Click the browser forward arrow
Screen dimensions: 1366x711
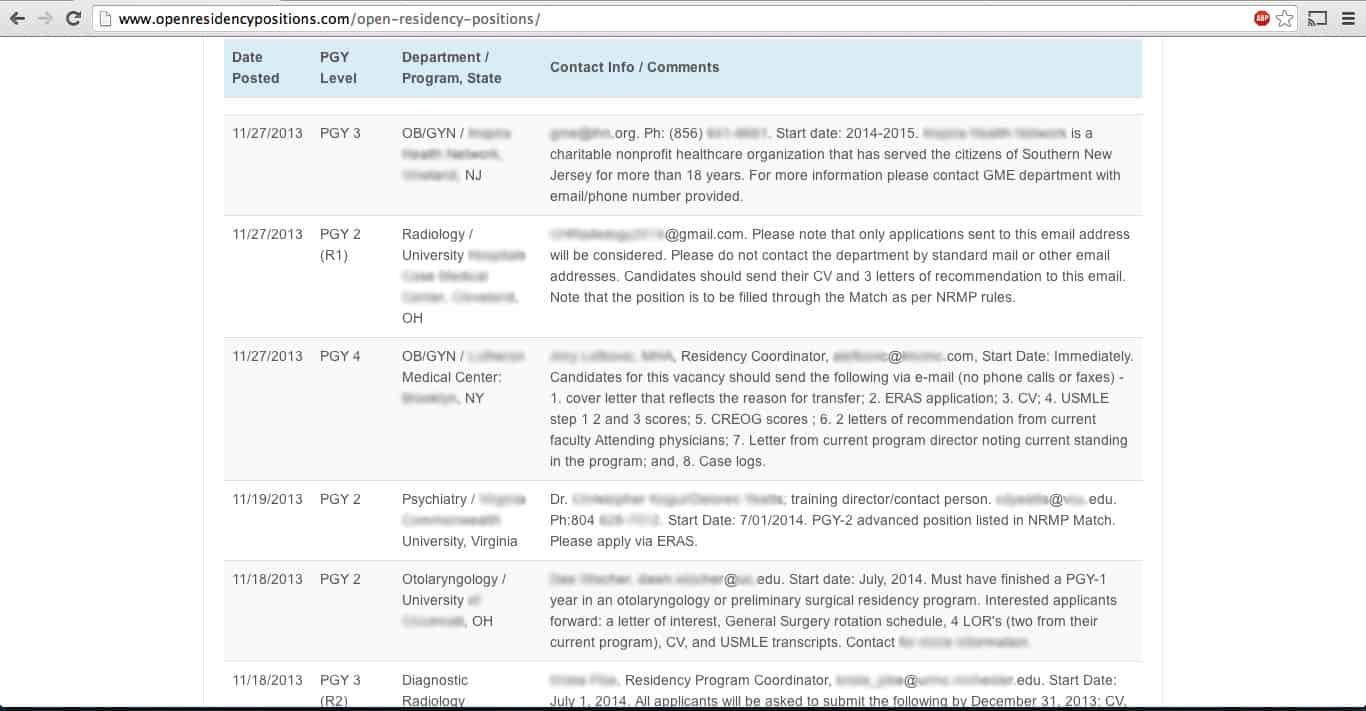tap(45, 18)
